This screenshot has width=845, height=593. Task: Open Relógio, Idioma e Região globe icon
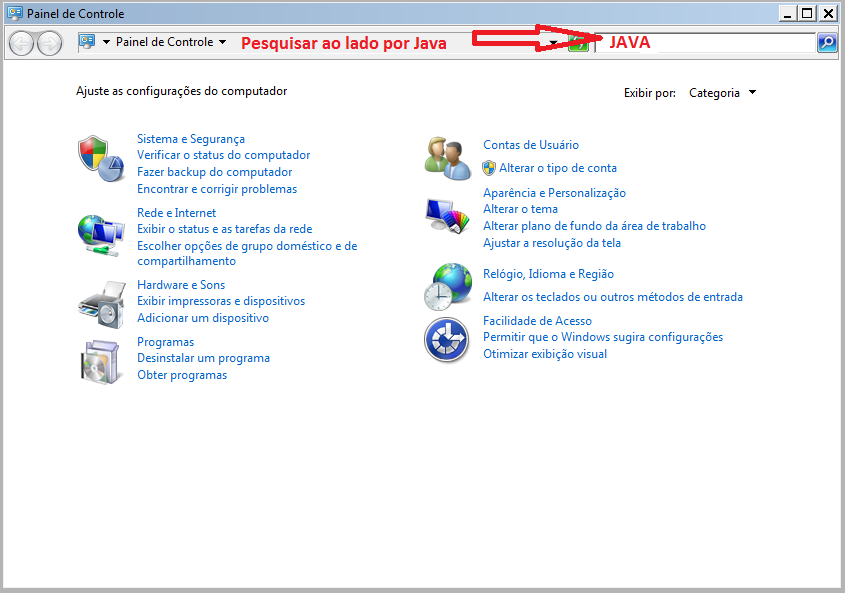coord(447,286)
